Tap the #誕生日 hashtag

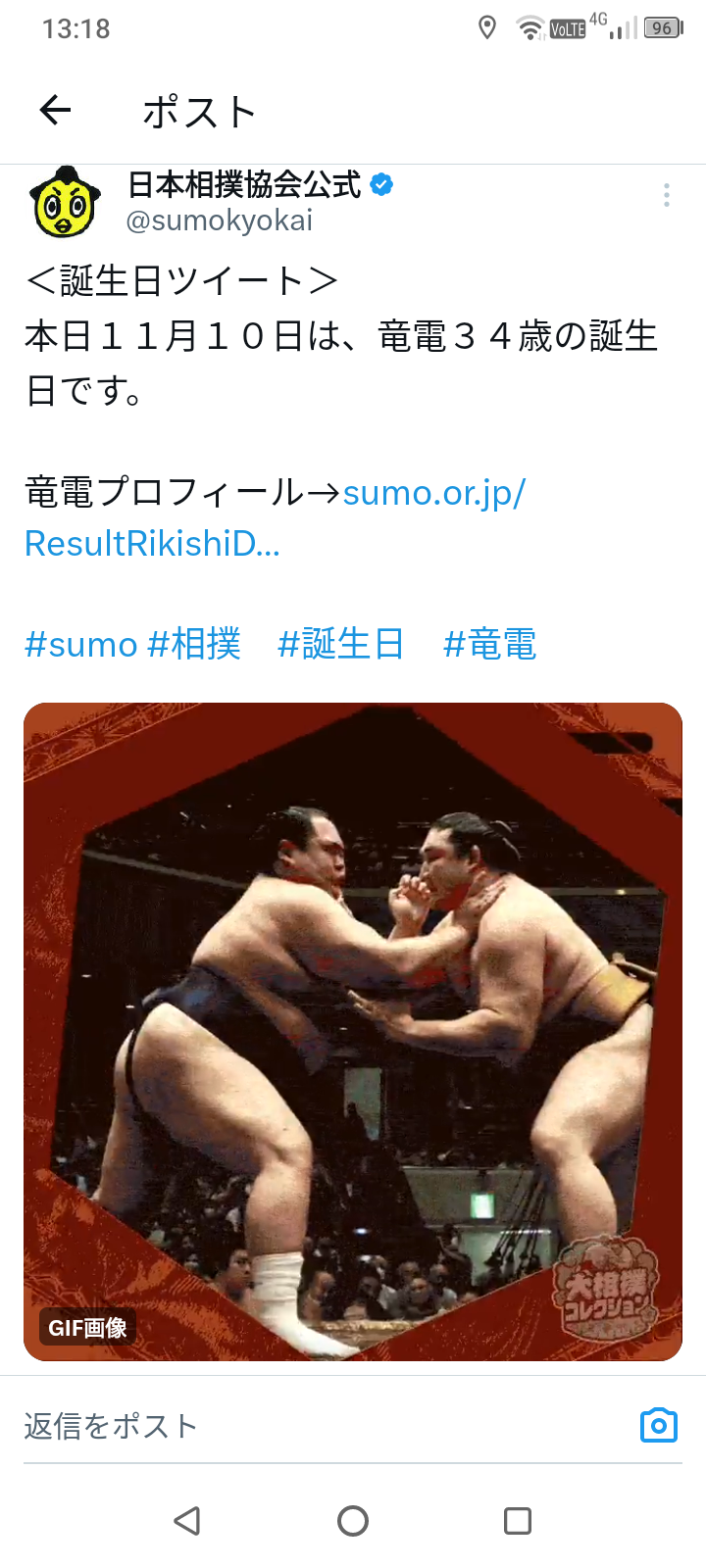point(340,645)
